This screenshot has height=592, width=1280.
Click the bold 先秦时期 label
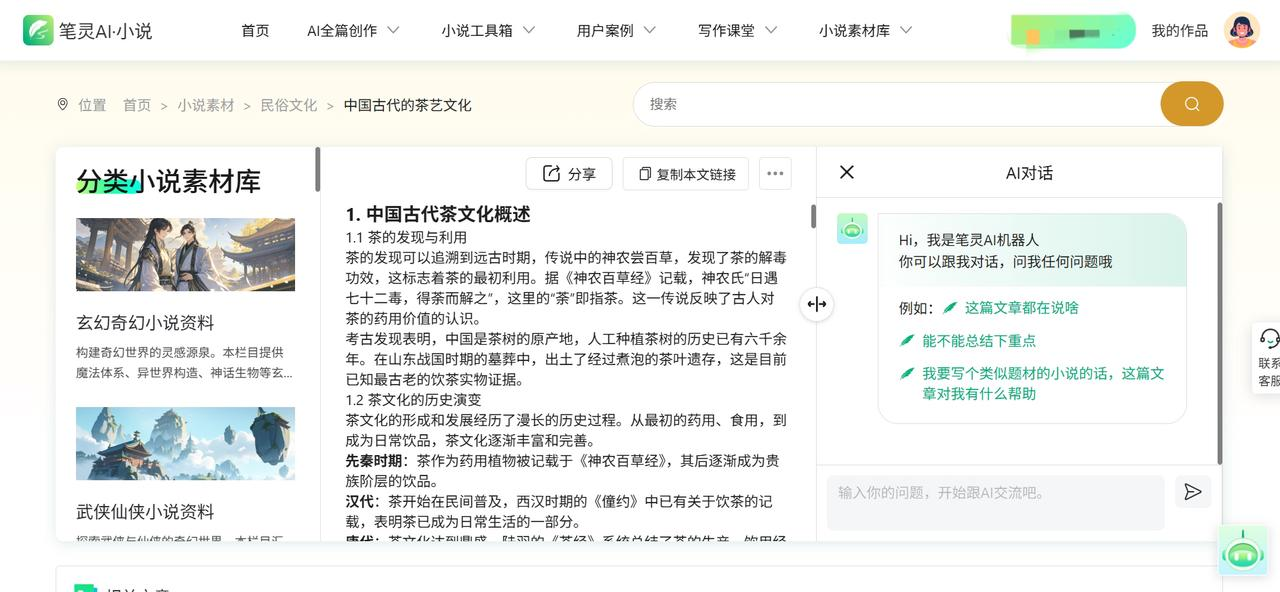click(x=373, y=460)
